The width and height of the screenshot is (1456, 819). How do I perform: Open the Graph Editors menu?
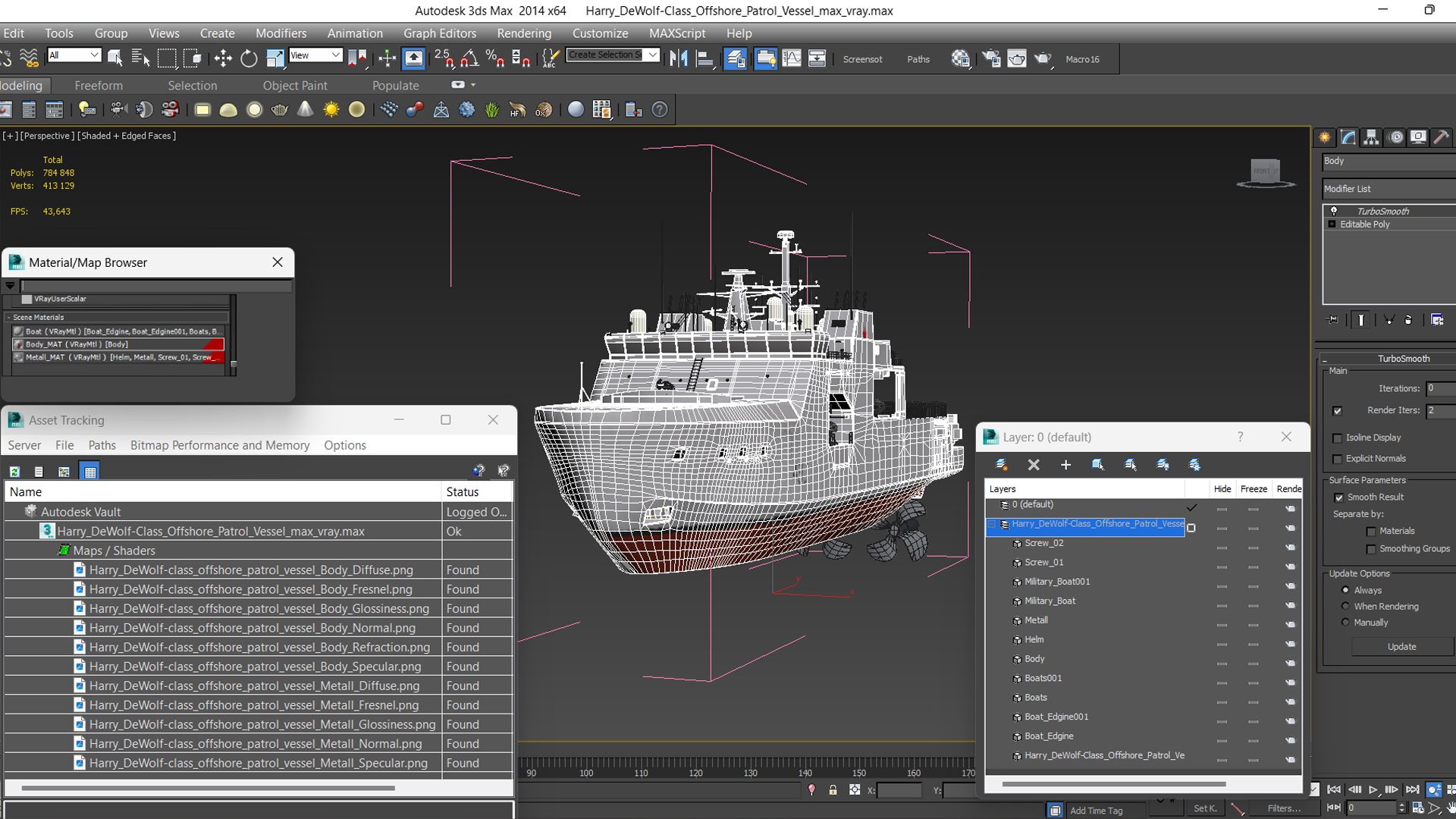[x=440, y=33]
